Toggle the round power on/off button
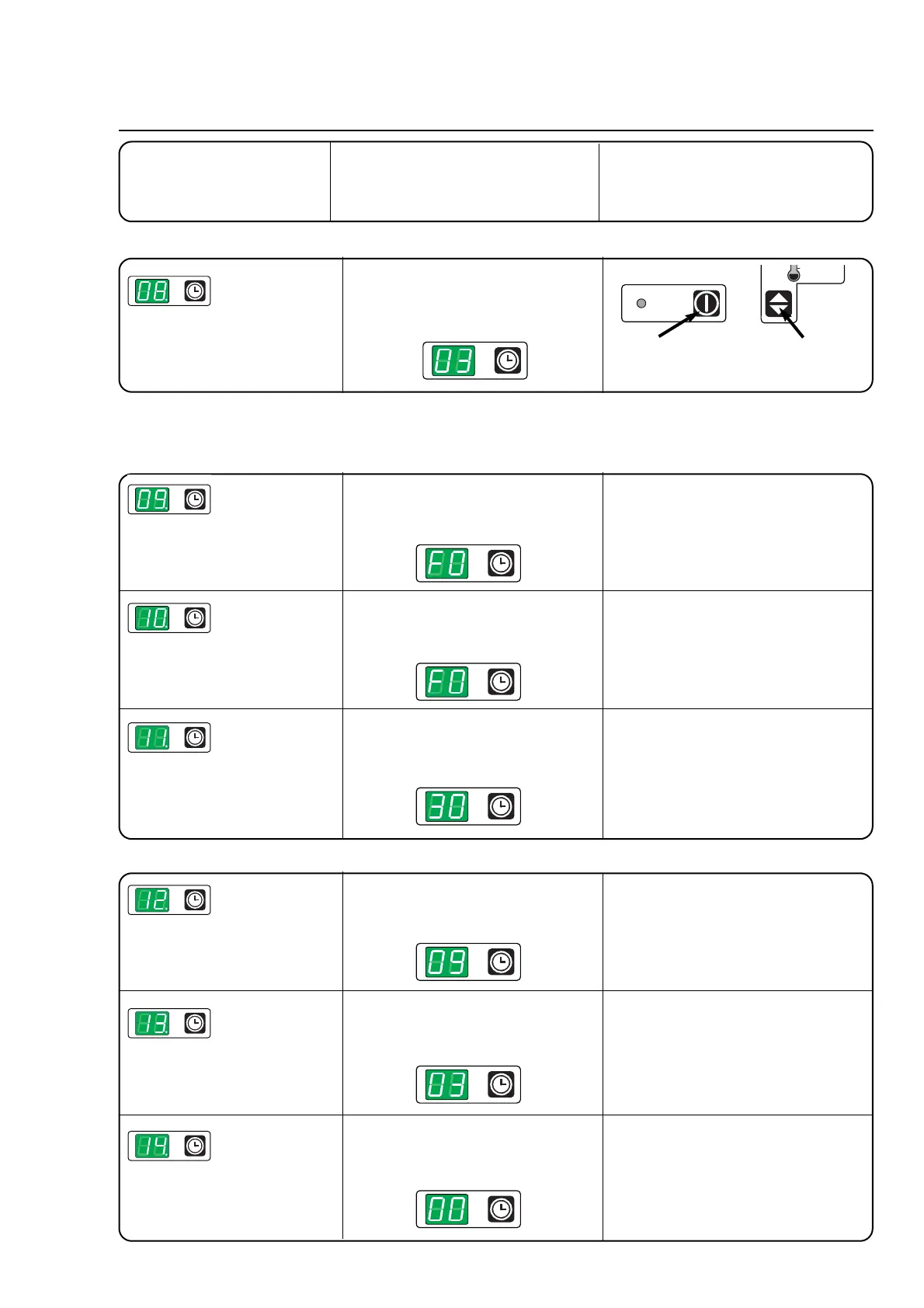This screenshot has height=1308, width=924. pos(706,303)
